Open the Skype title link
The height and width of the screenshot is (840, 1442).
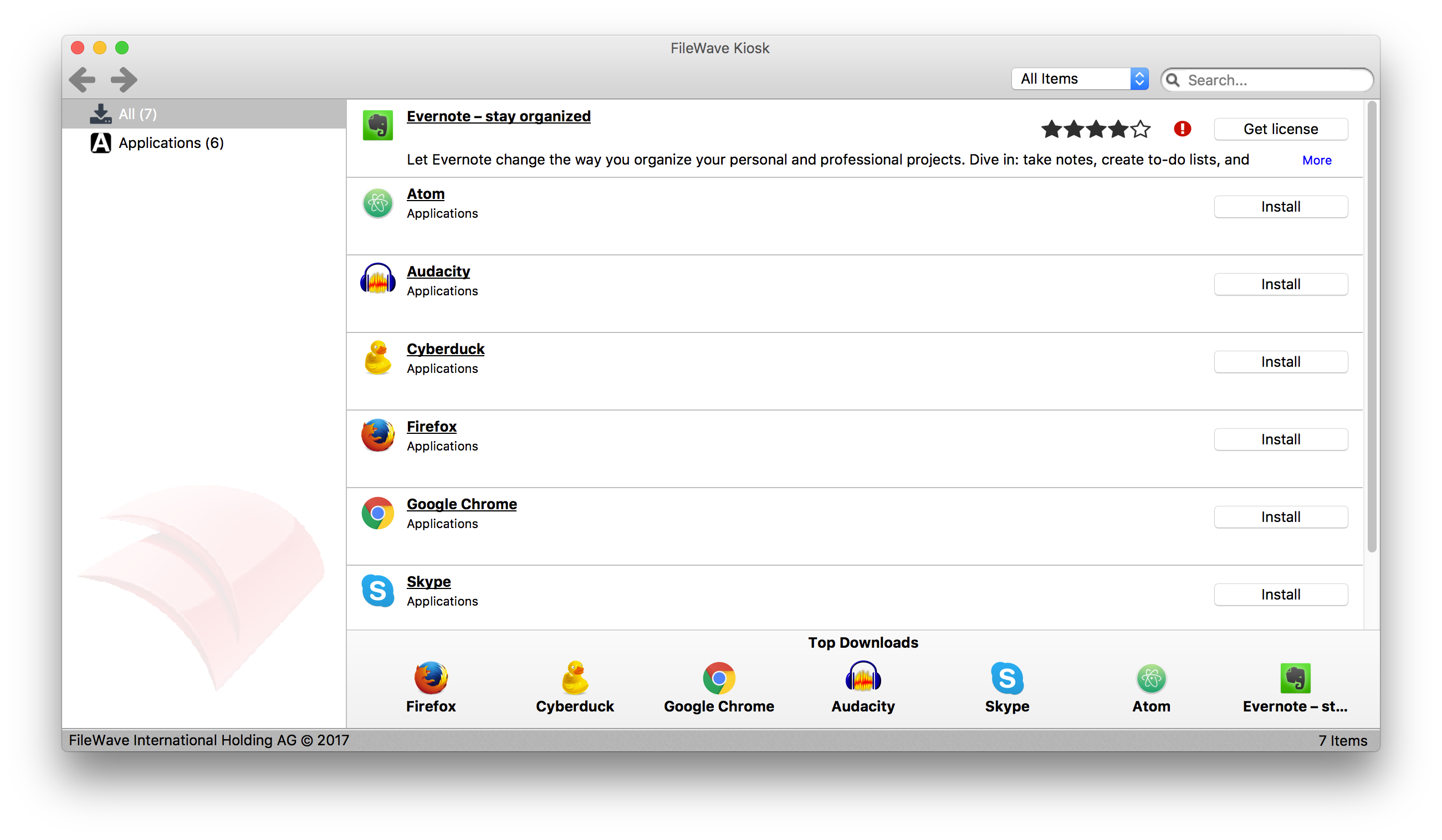pos(428,581)
